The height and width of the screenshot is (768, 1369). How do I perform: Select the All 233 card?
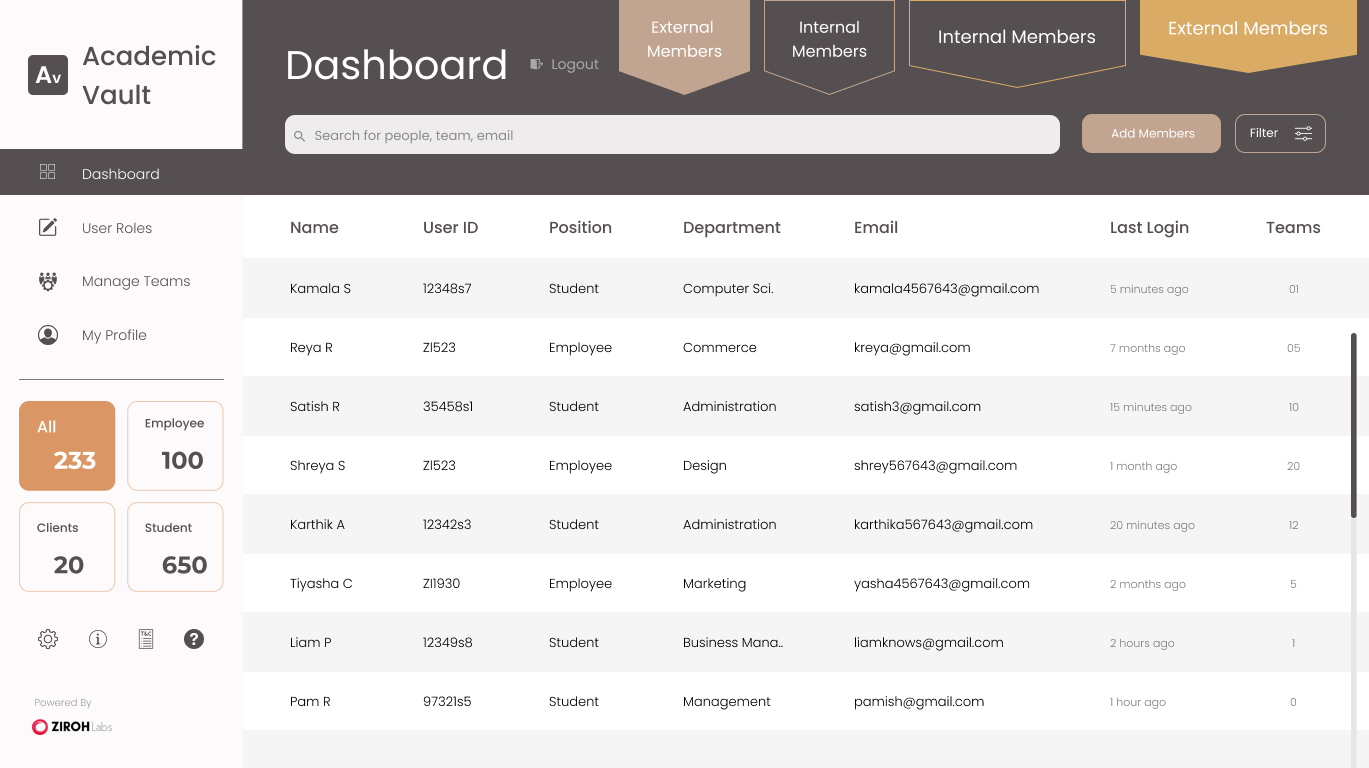[x=67, y=446]
